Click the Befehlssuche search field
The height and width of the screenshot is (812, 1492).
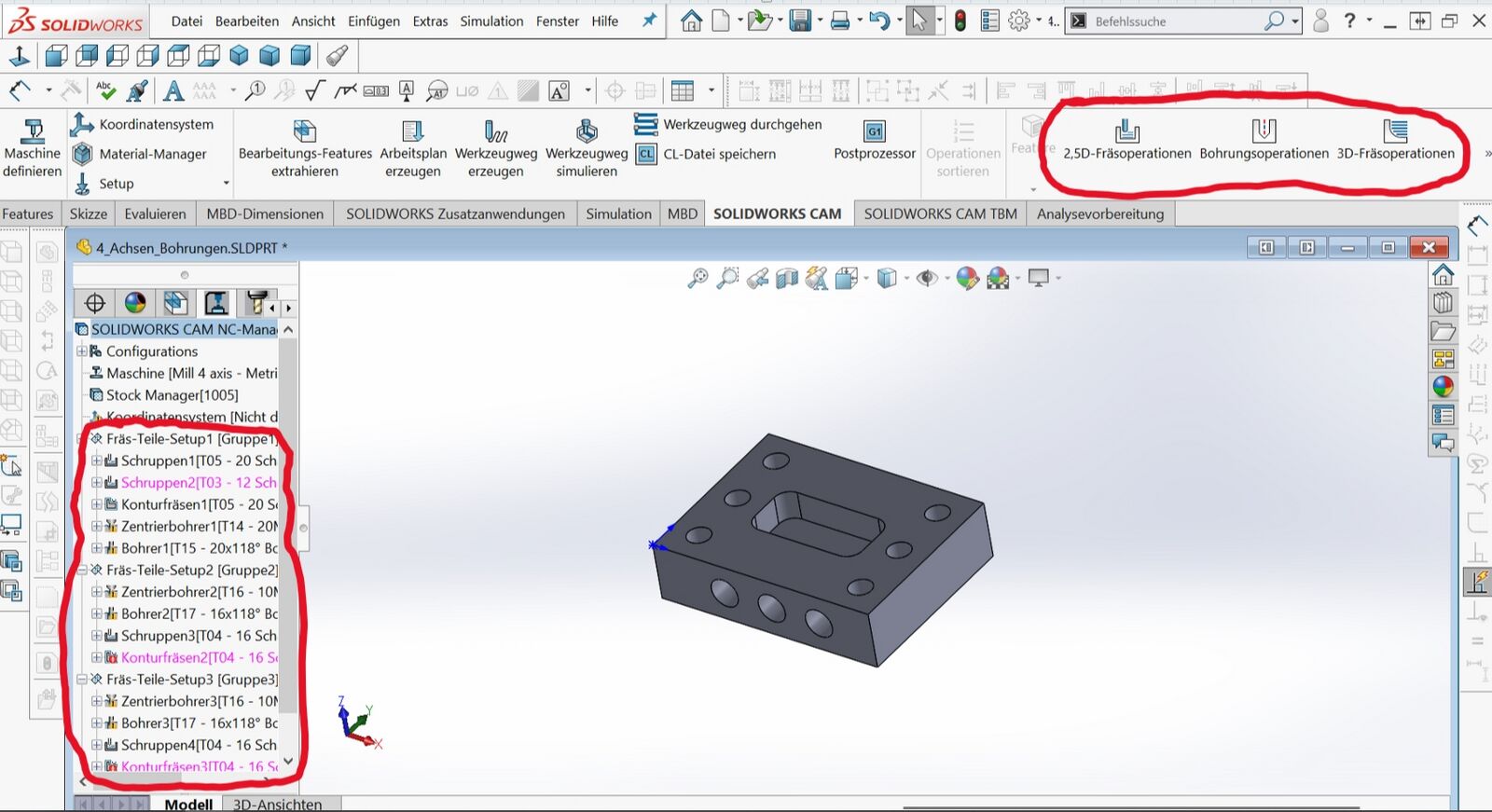click(1175, 21)
